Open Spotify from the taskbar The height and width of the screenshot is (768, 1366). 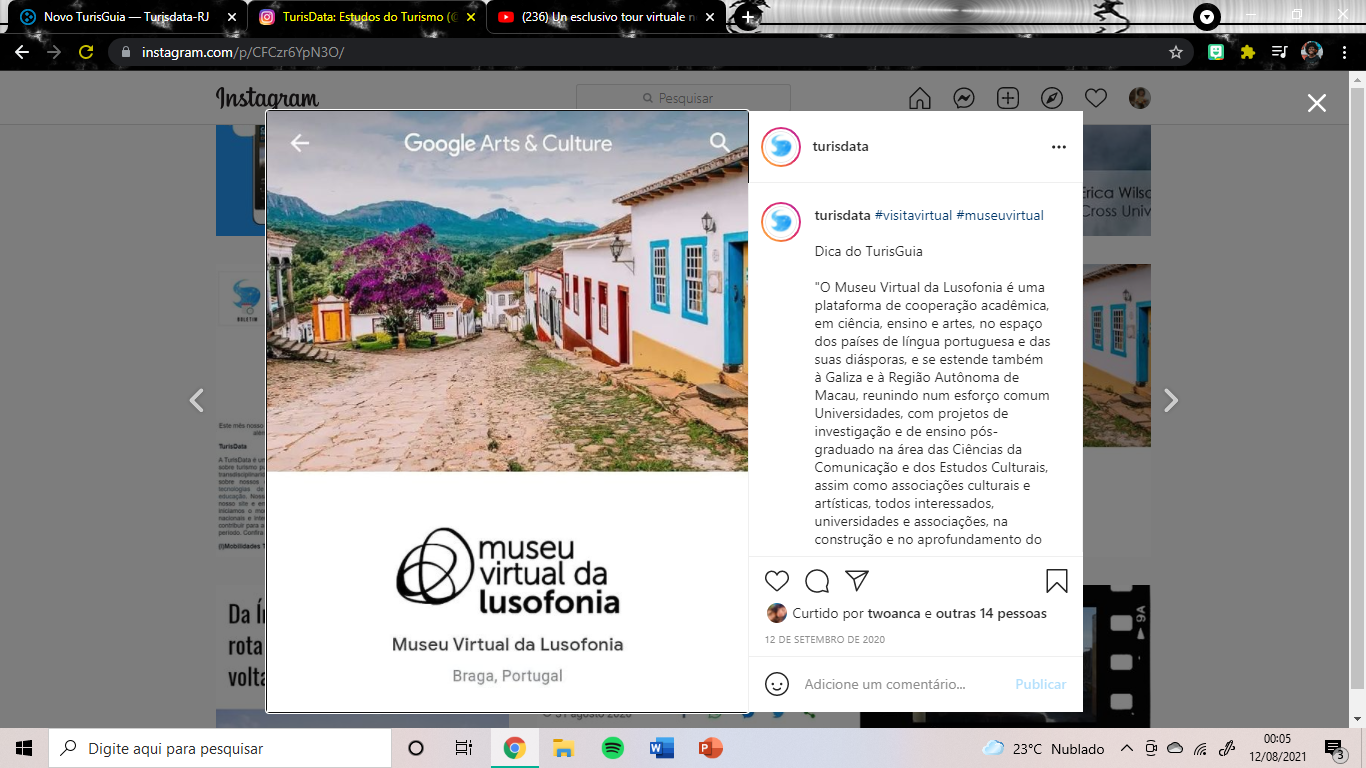click(613, 748)
